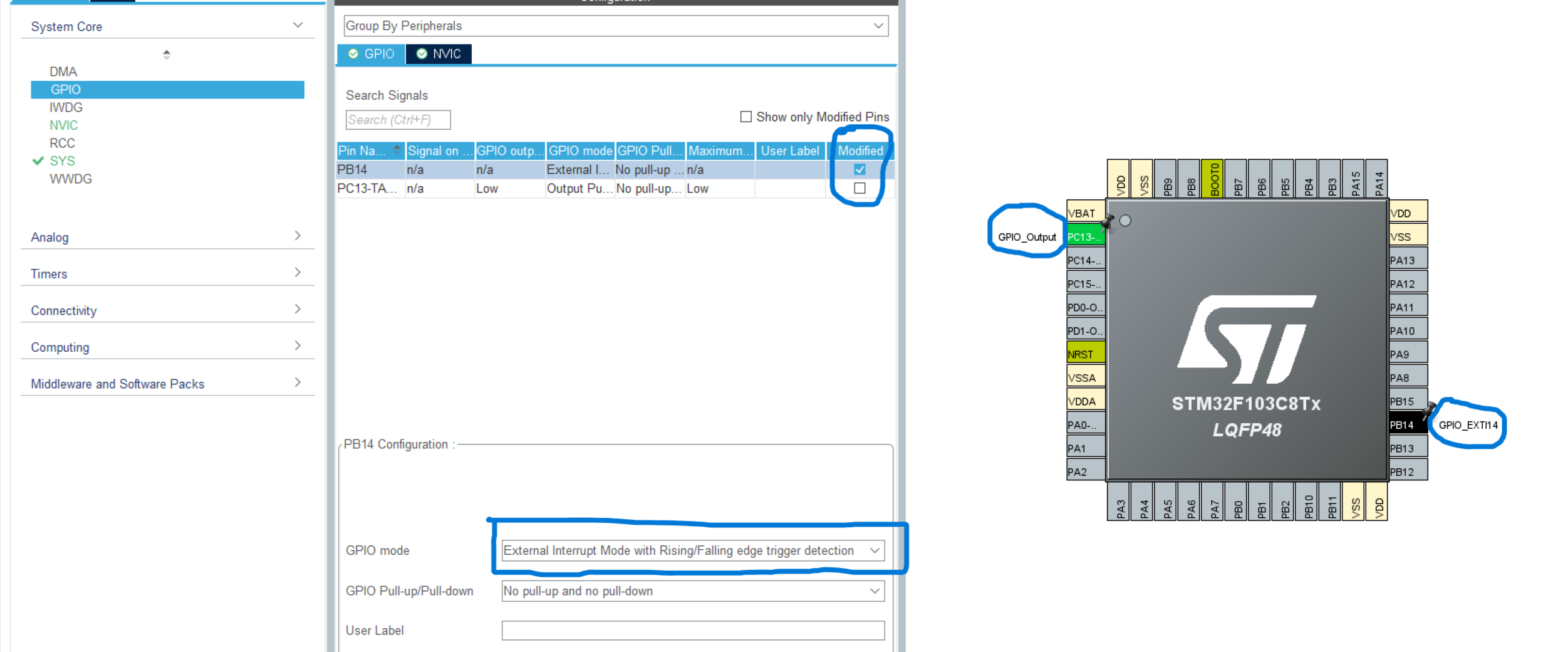Click the green status icon on the NVIC tab
Image resolution: width=1568 pixels, height=652 pixels.
(x=422, y=54)
